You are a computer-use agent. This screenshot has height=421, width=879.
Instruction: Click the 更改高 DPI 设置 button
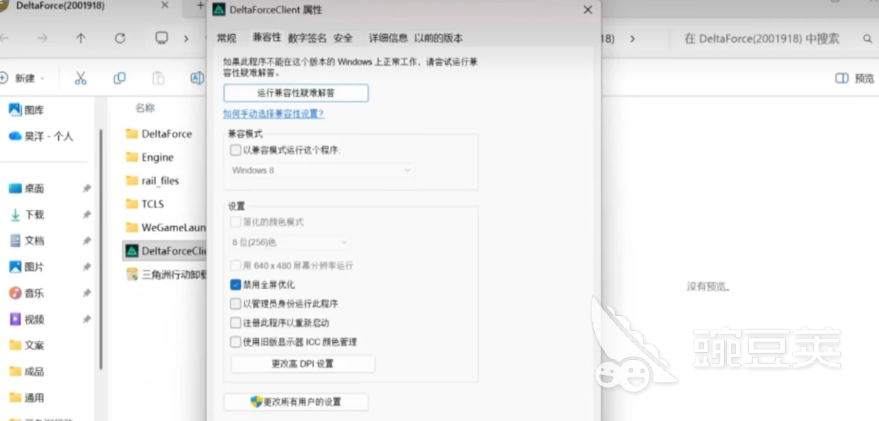302,364
